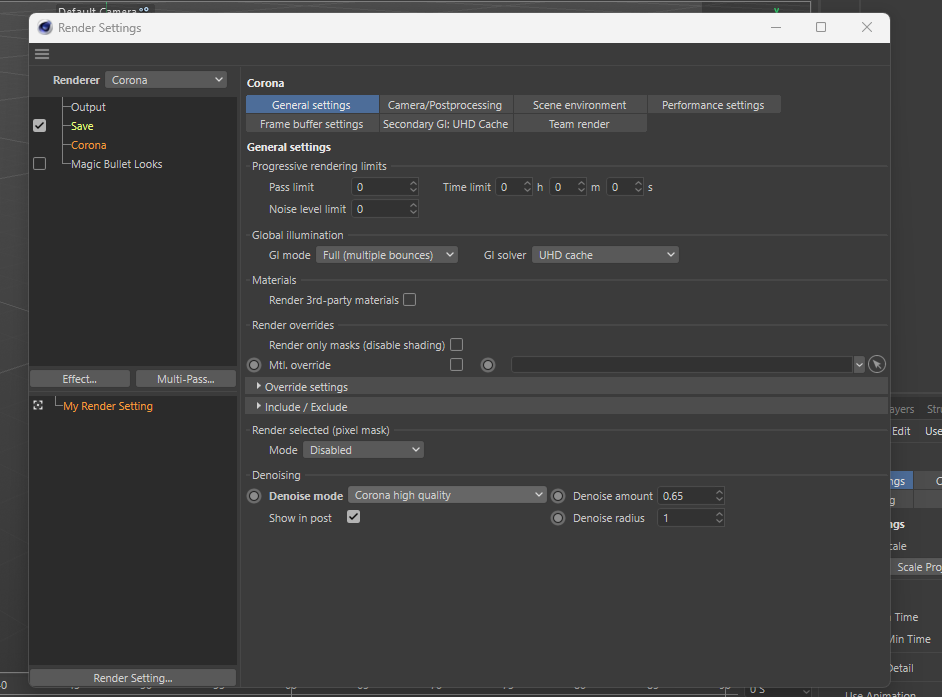942x697 pixels.
Task: Click the Cinema 4D logo icon in title bar
Action: pyautogui.click(x=45, y=28)
